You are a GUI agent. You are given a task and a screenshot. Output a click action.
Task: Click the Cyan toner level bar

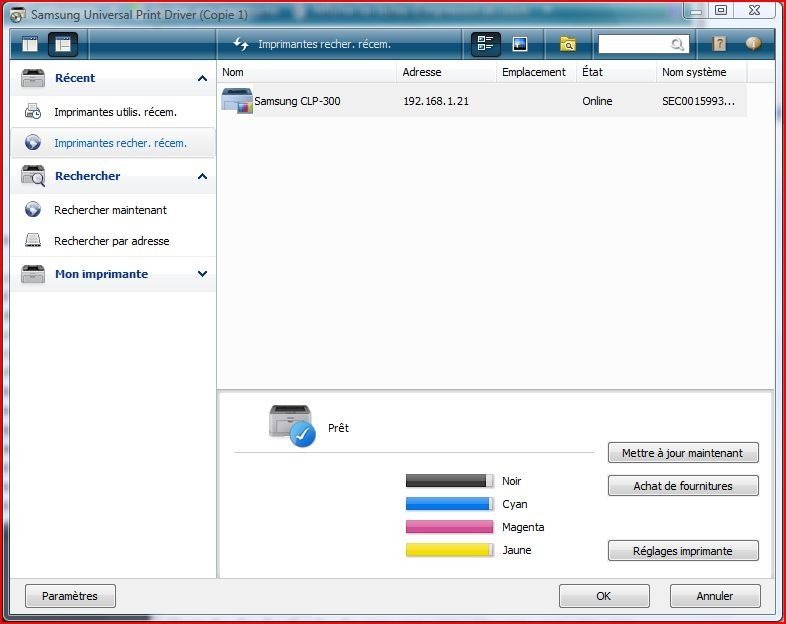click(450, 504)
